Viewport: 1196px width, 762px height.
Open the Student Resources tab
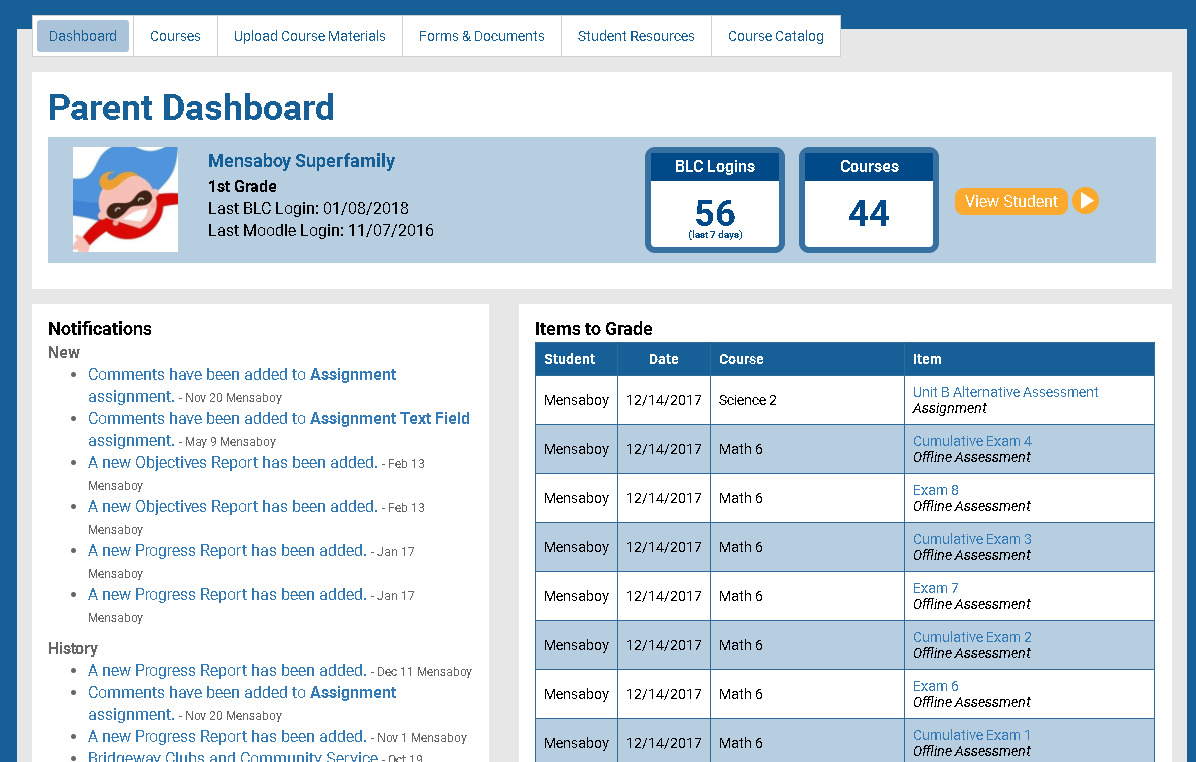[x=636, y=35]
